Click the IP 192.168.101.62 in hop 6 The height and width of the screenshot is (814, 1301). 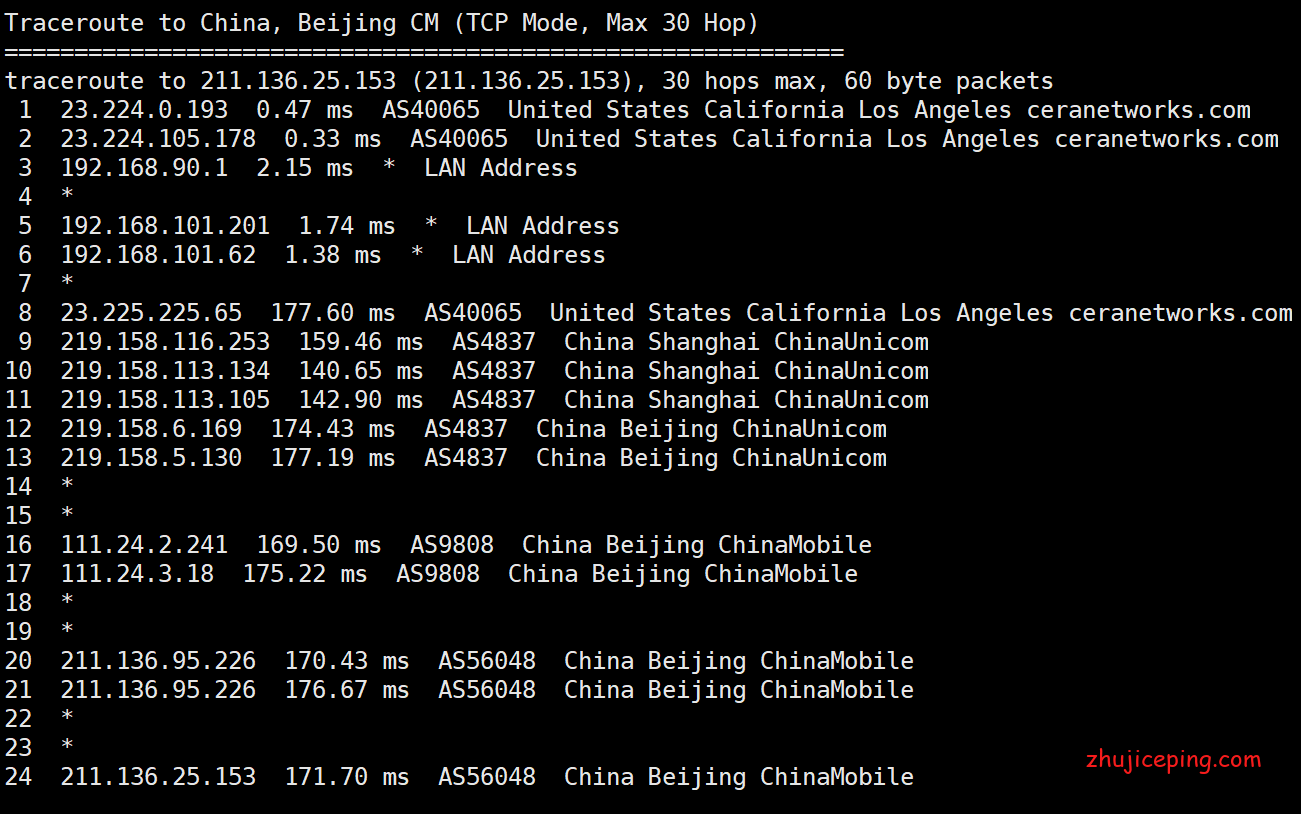tap(158, 255)
